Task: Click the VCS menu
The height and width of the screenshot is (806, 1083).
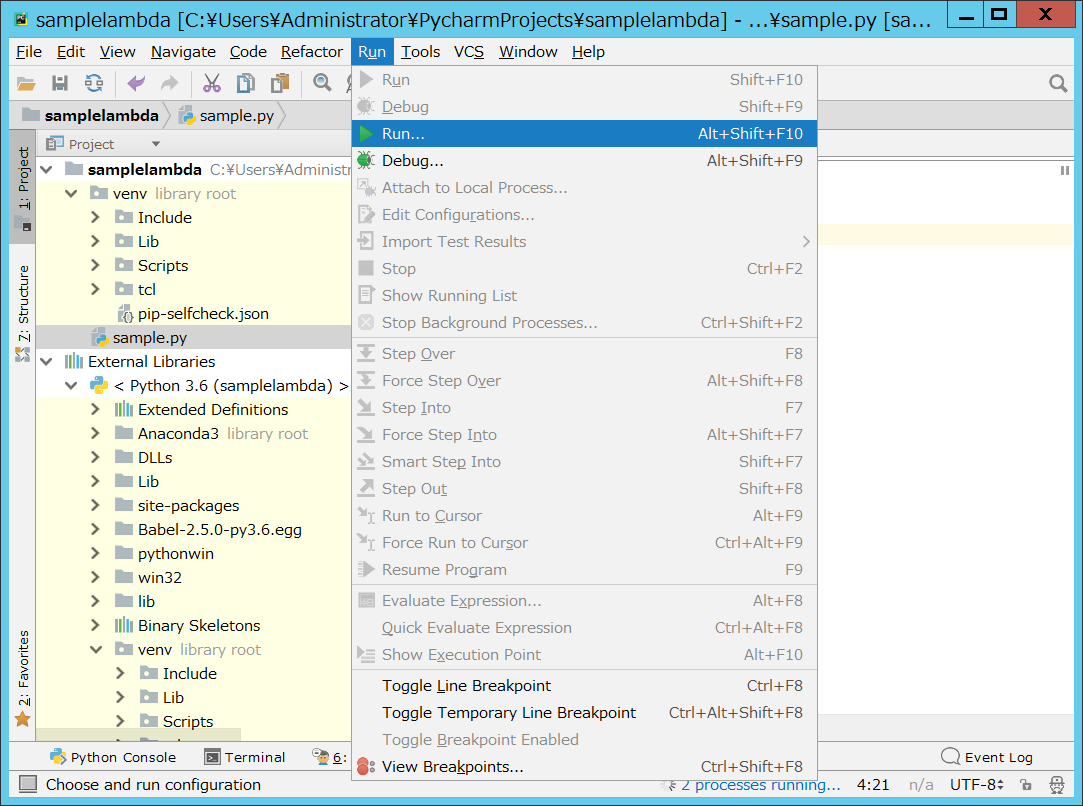Action: (468, 51)
